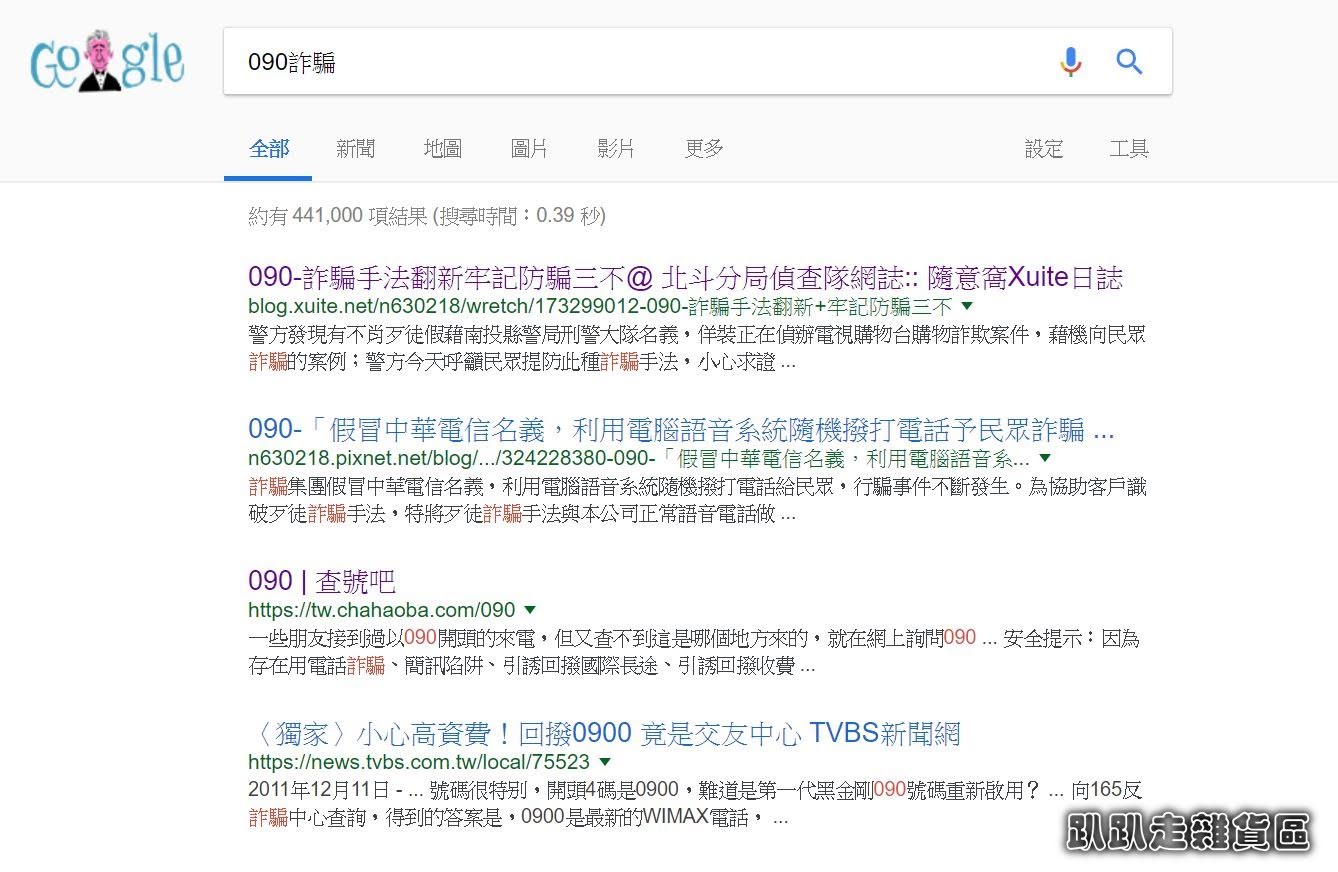The width and height of the screenshot is (1338, 872).
Task: Click the 約有 441,000 項結果 stats text
Action: point(427,216)
